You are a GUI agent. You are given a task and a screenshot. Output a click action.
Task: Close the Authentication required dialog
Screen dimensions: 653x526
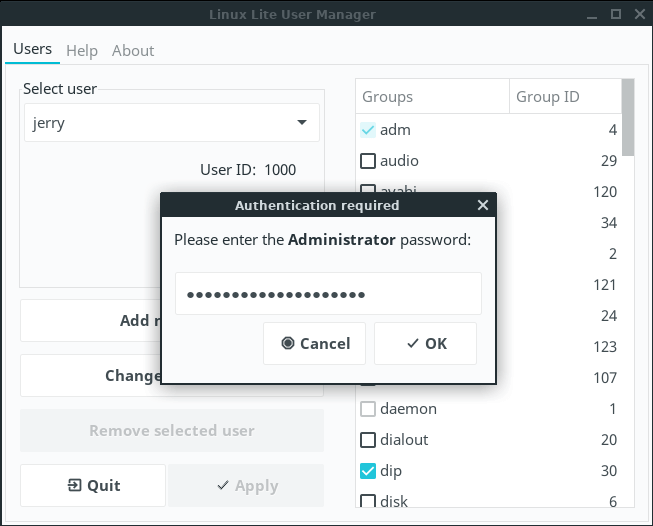[x=483, y=205]
